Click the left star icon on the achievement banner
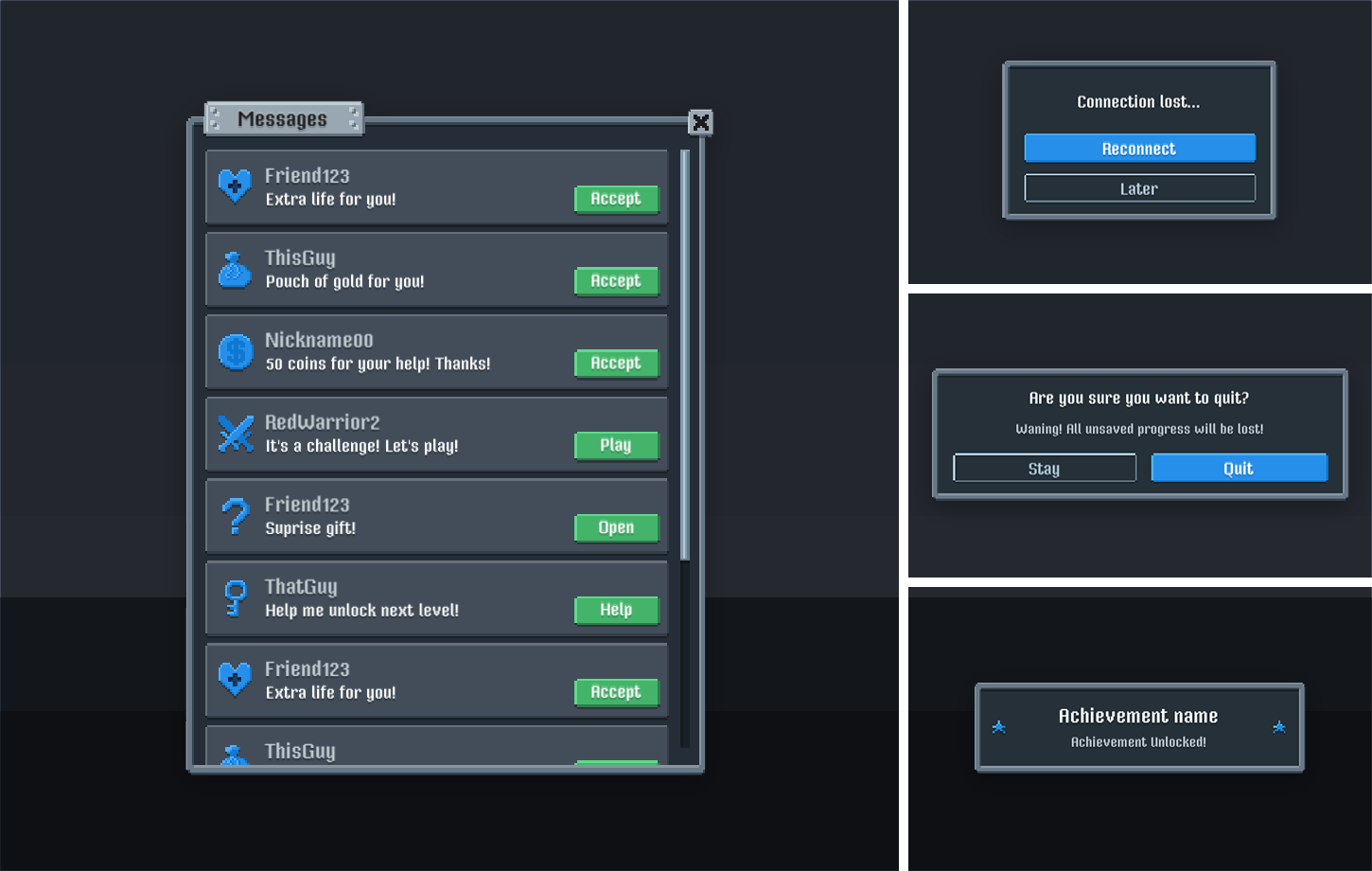Viewport: 1372px width, 871px height. tap(999, 727)
